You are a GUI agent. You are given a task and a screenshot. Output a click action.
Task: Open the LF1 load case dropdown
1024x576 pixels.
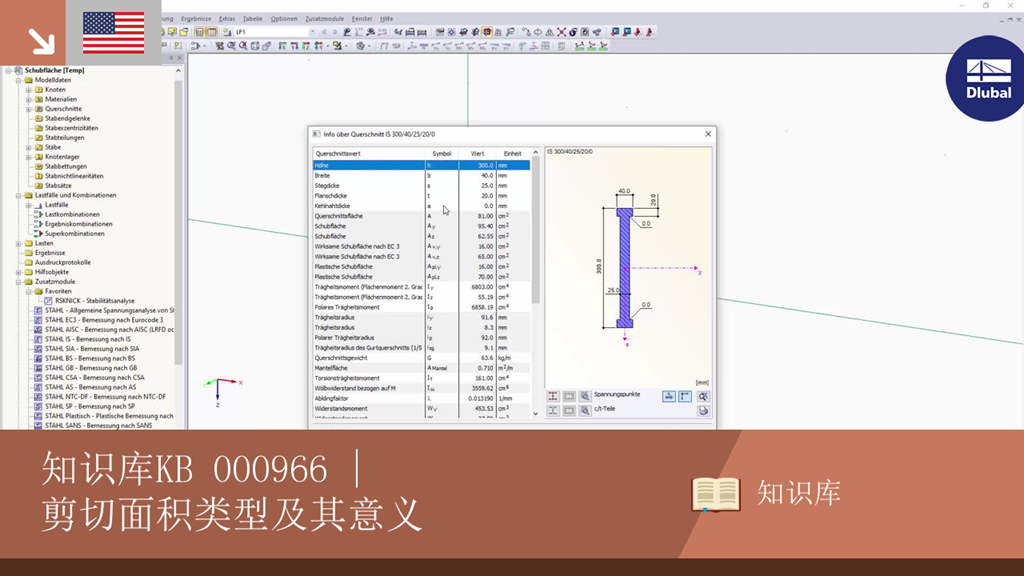[312, 32]
